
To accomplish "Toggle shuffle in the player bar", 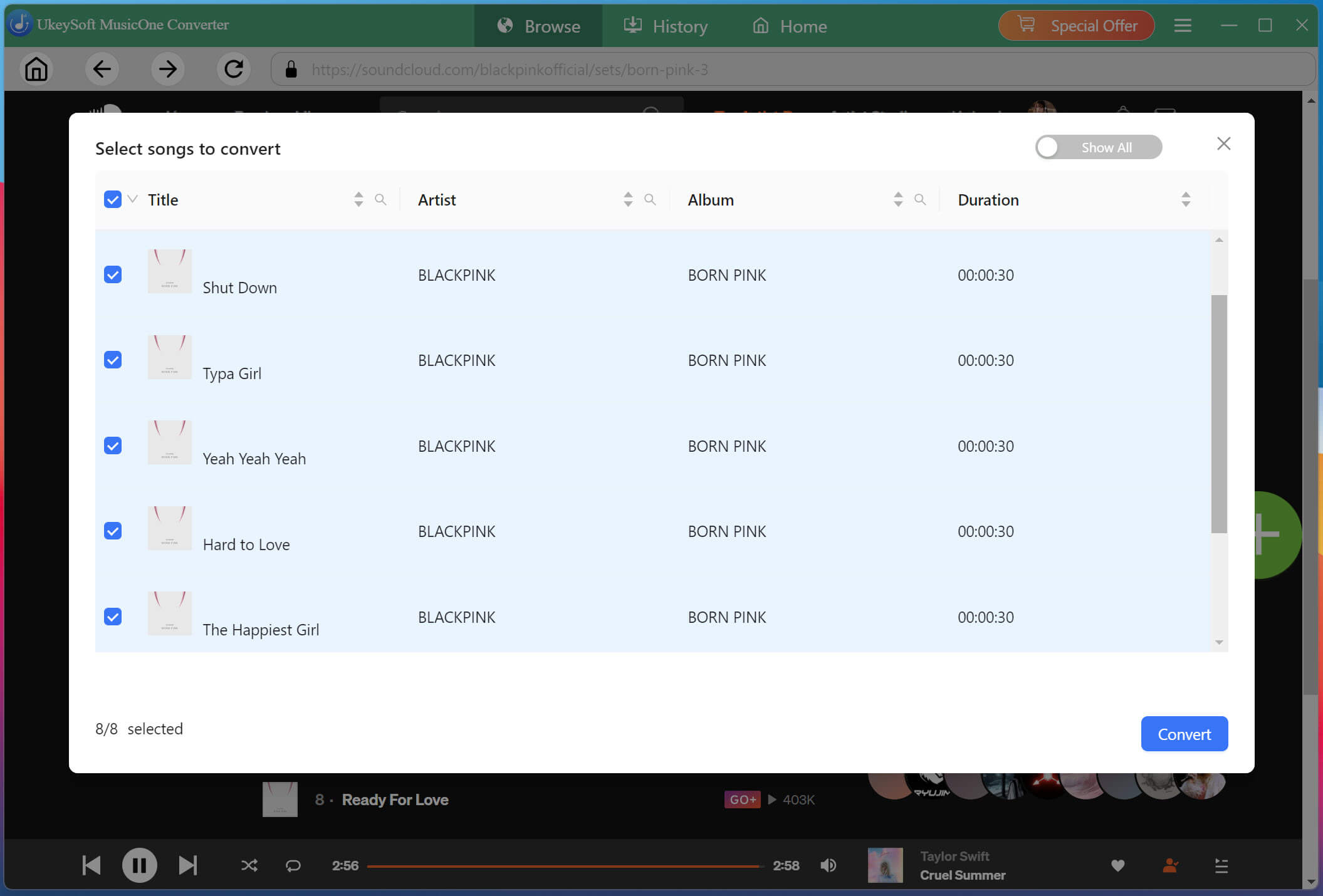I will (249, 866).
